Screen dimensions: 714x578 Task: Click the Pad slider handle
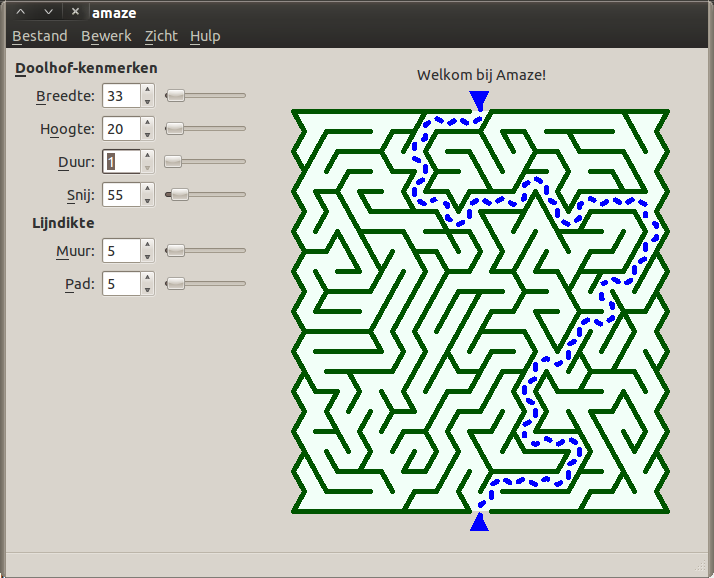(175, 283)
